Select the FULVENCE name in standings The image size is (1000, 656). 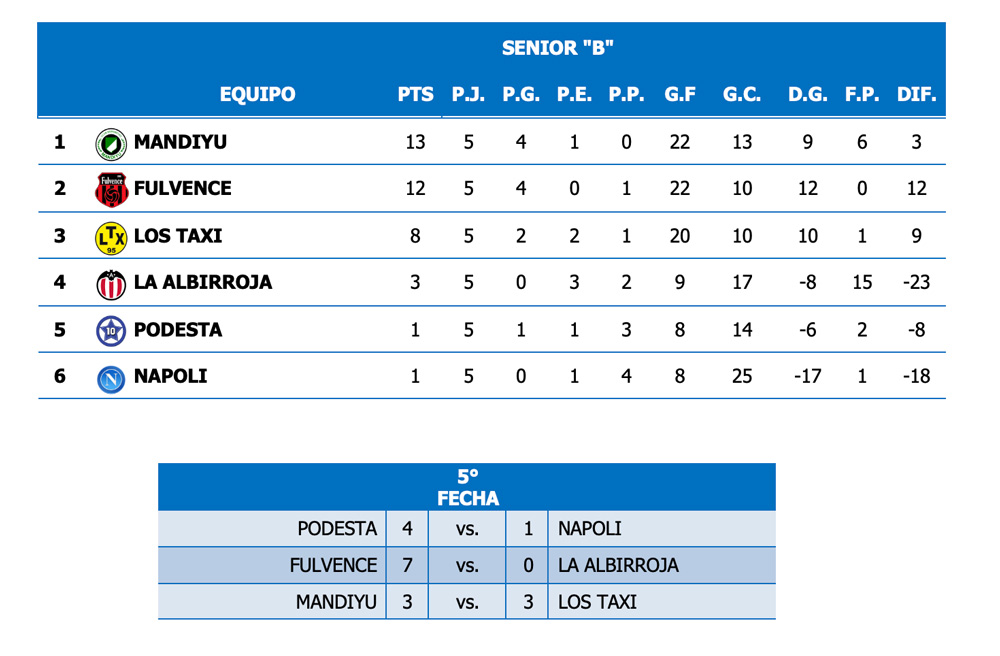click(x=182, y=188)
